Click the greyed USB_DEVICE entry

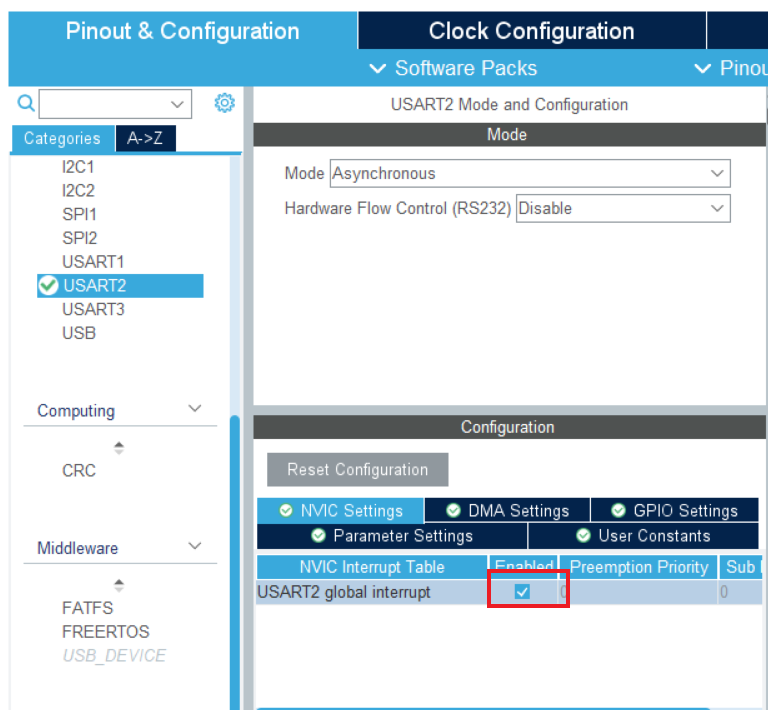[x=115, y=656]
